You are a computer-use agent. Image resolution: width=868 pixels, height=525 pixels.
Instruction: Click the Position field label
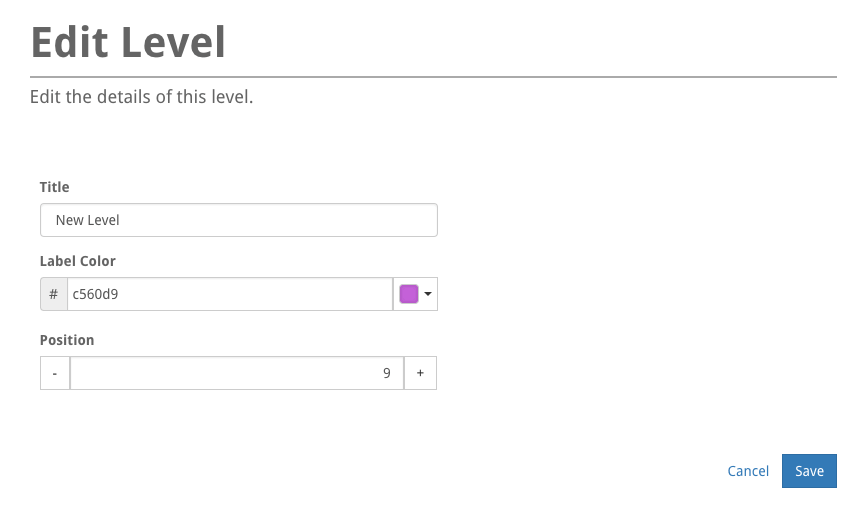click(x=67, y=340)
